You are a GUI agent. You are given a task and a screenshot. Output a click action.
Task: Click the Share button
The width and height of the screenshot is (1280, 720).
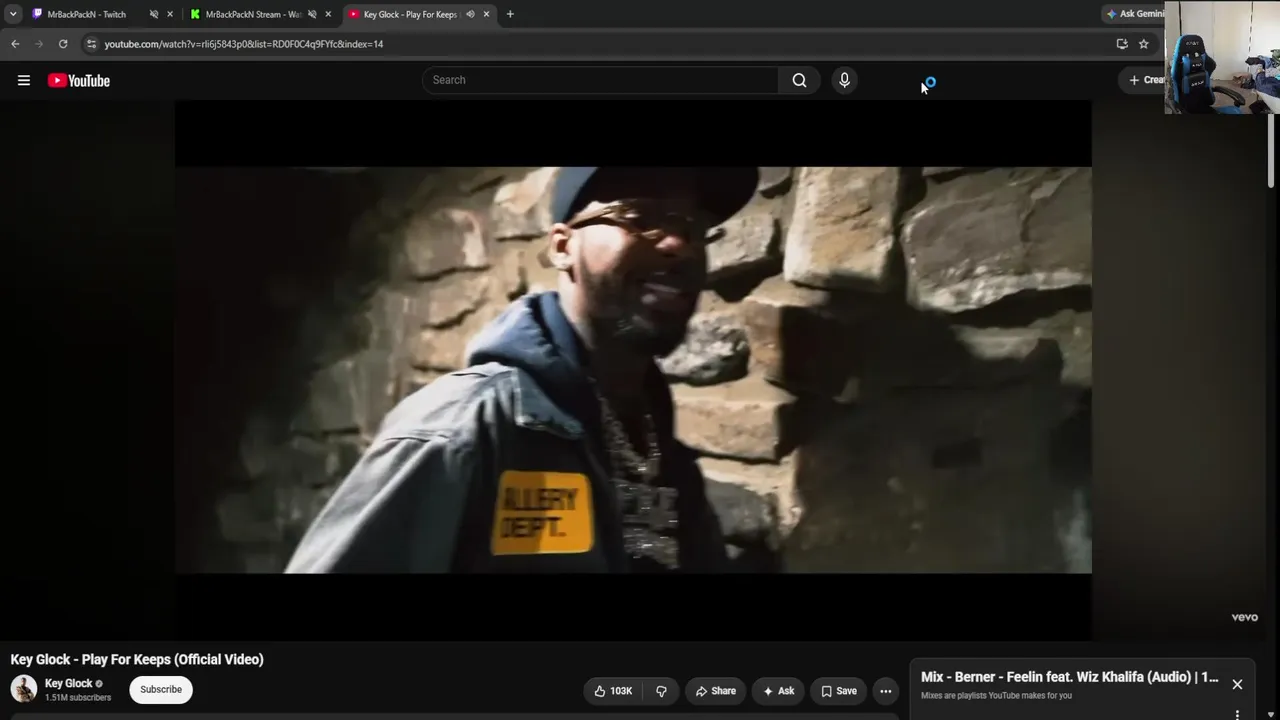pyautogui.click(x=716, y=691)
